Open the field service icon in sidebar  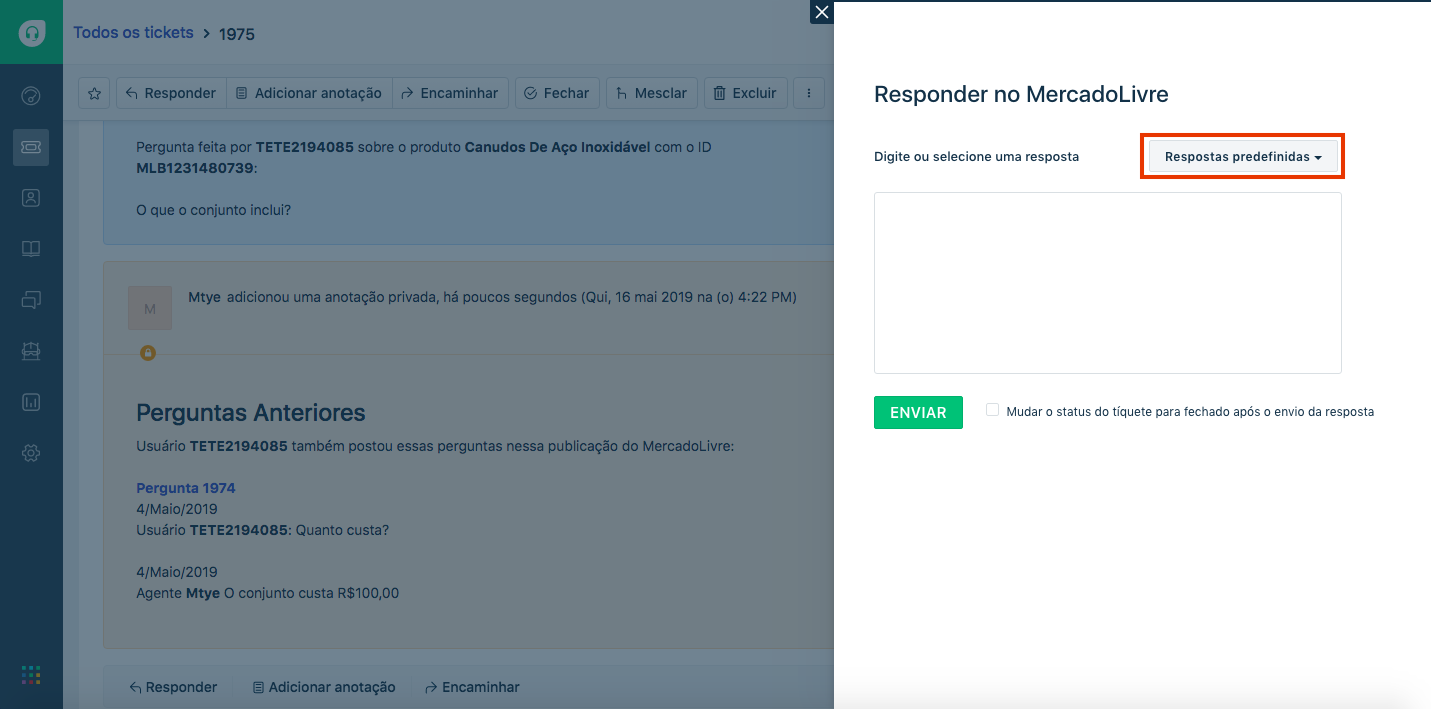pos(31,351)
